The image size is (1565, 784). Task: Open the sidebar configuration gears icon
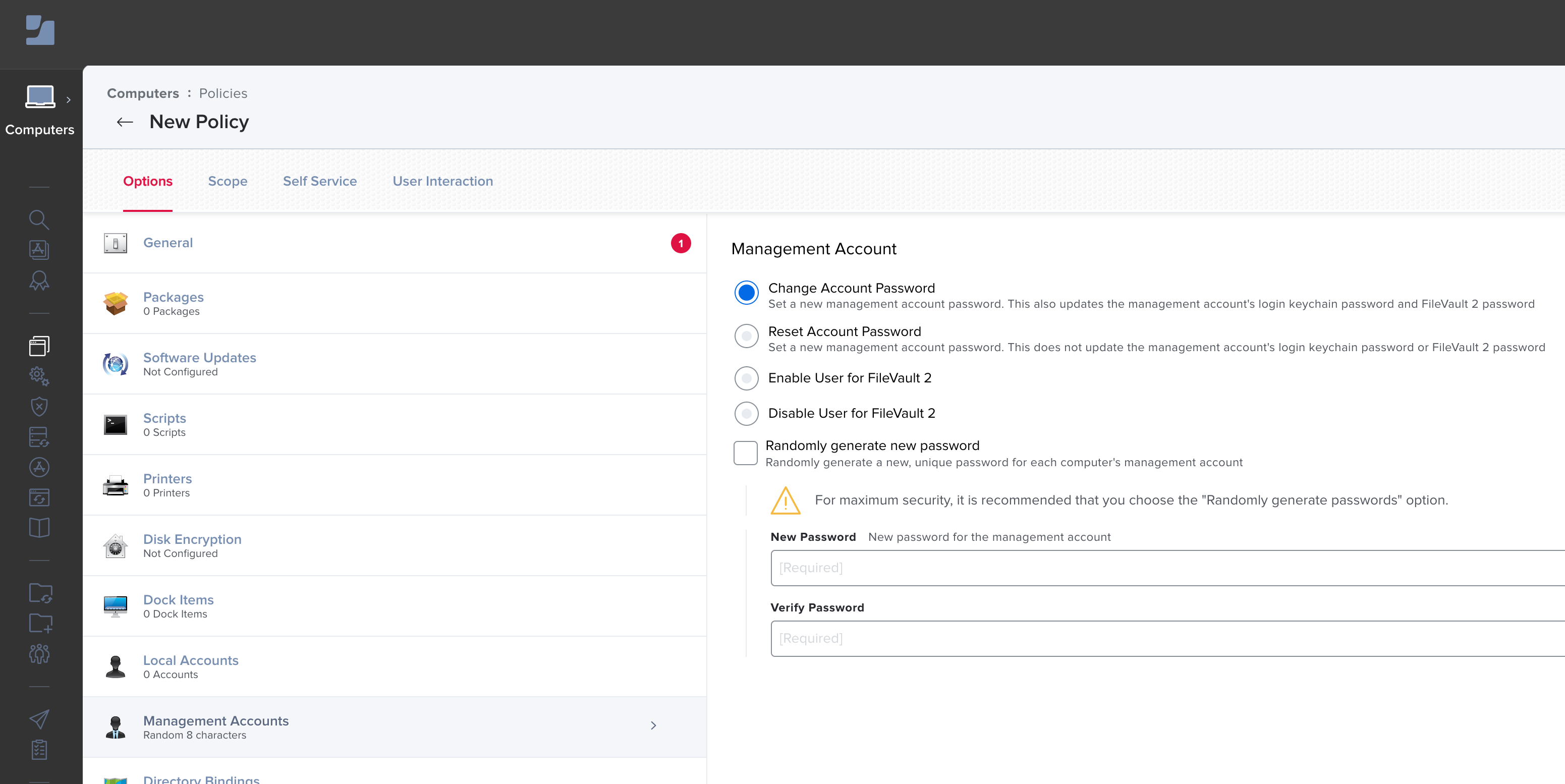click(39, 376)
